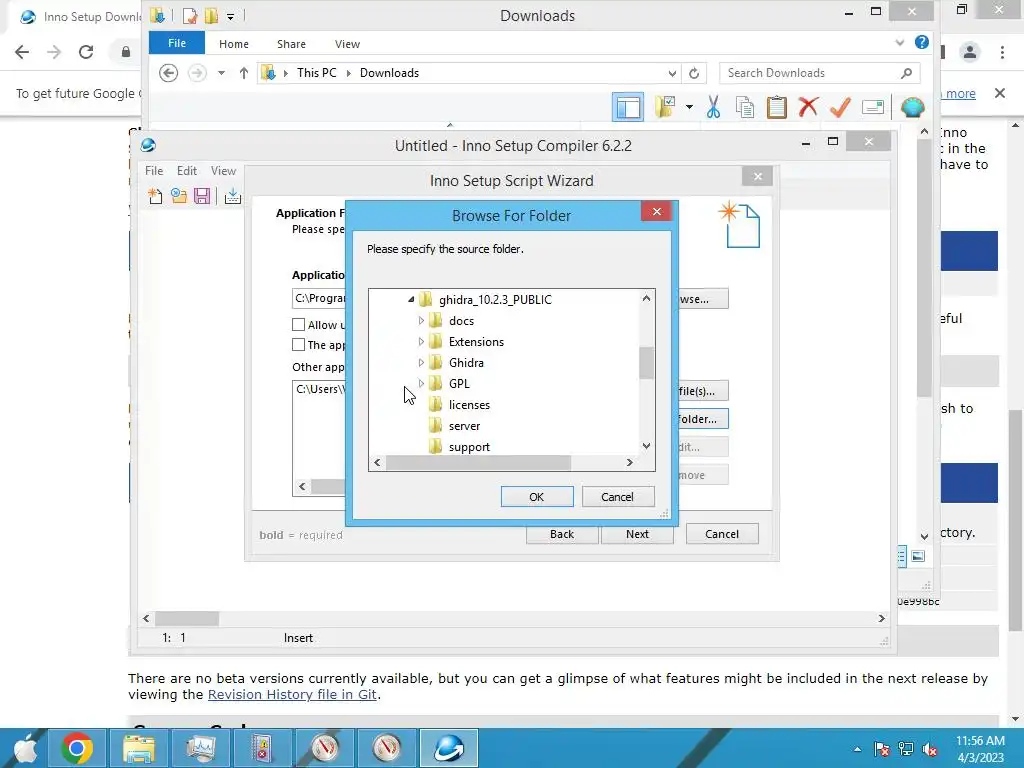Viewport: 1024px width, 768px height.
Task: Expand the Ghidra folder node
Action: coord(421,362)
